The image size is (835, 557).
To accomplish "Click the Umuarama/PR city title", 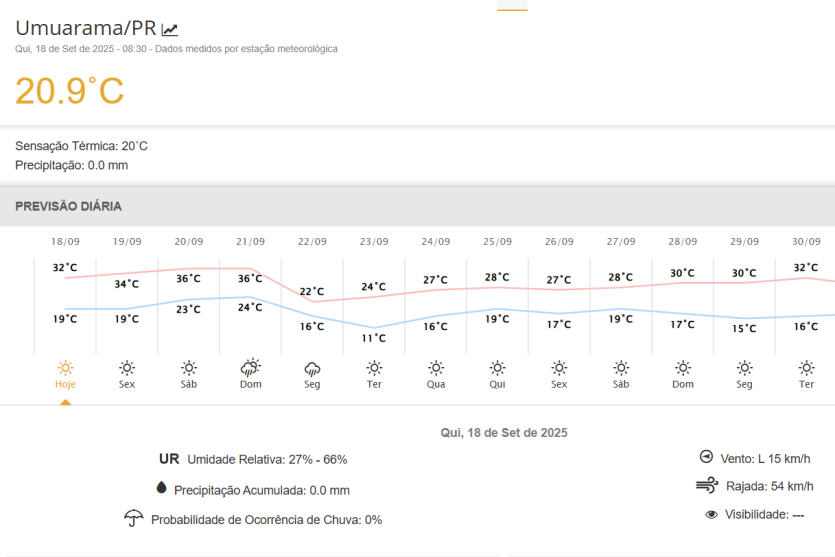I will (86, 28).
